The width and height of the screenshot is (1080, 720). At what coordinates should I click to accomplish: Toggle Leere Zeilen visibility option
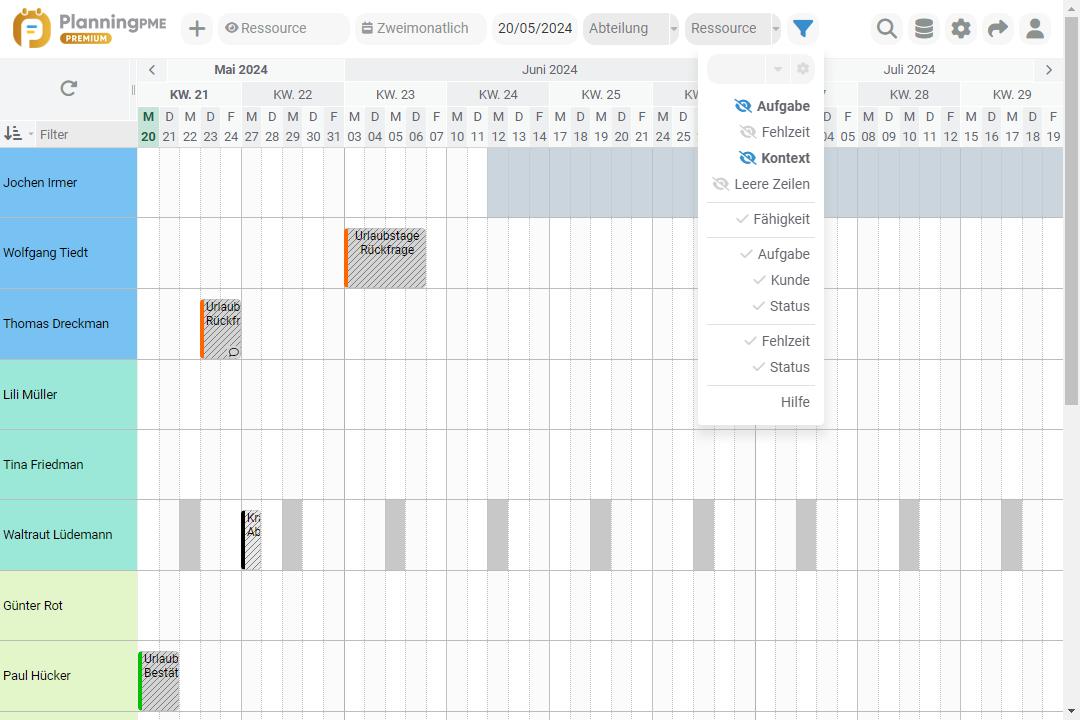click(x=761, y=184)
